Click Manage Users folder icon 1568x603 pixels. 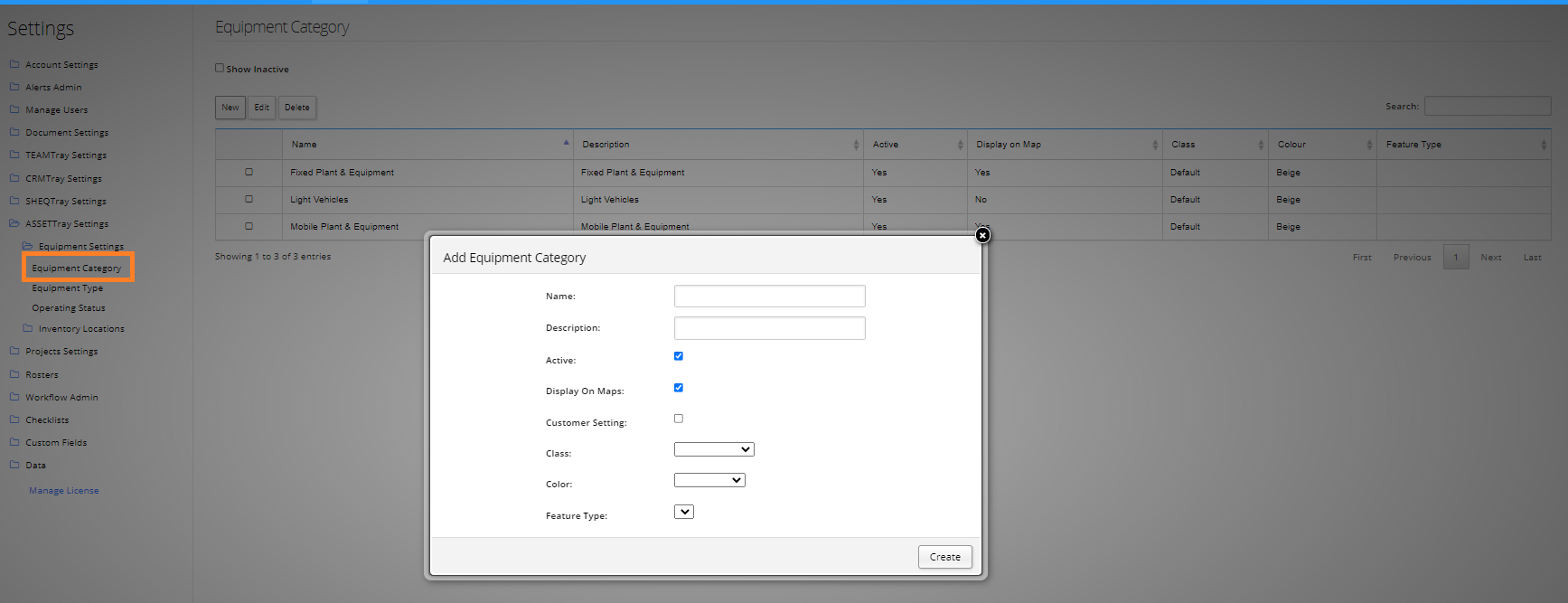[x=14, y=109]
